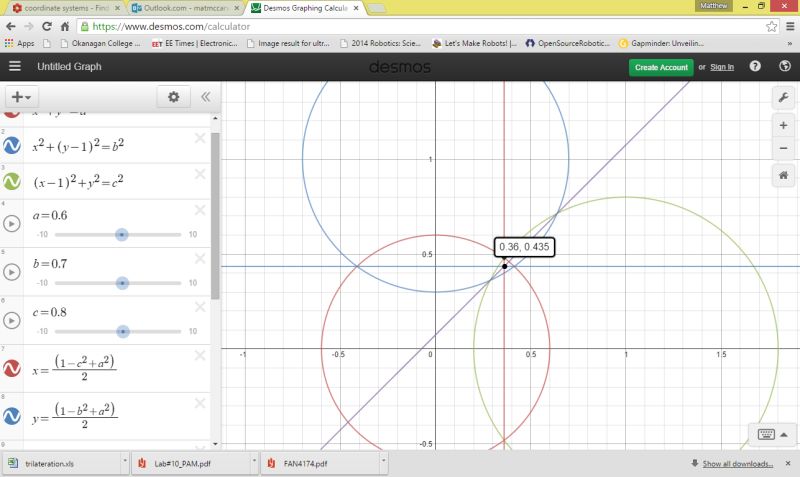Image resolution: width=800 pixels, height=477 pixels.
Task: Open the wrench graph settings tool
Action: pos(783,97)
